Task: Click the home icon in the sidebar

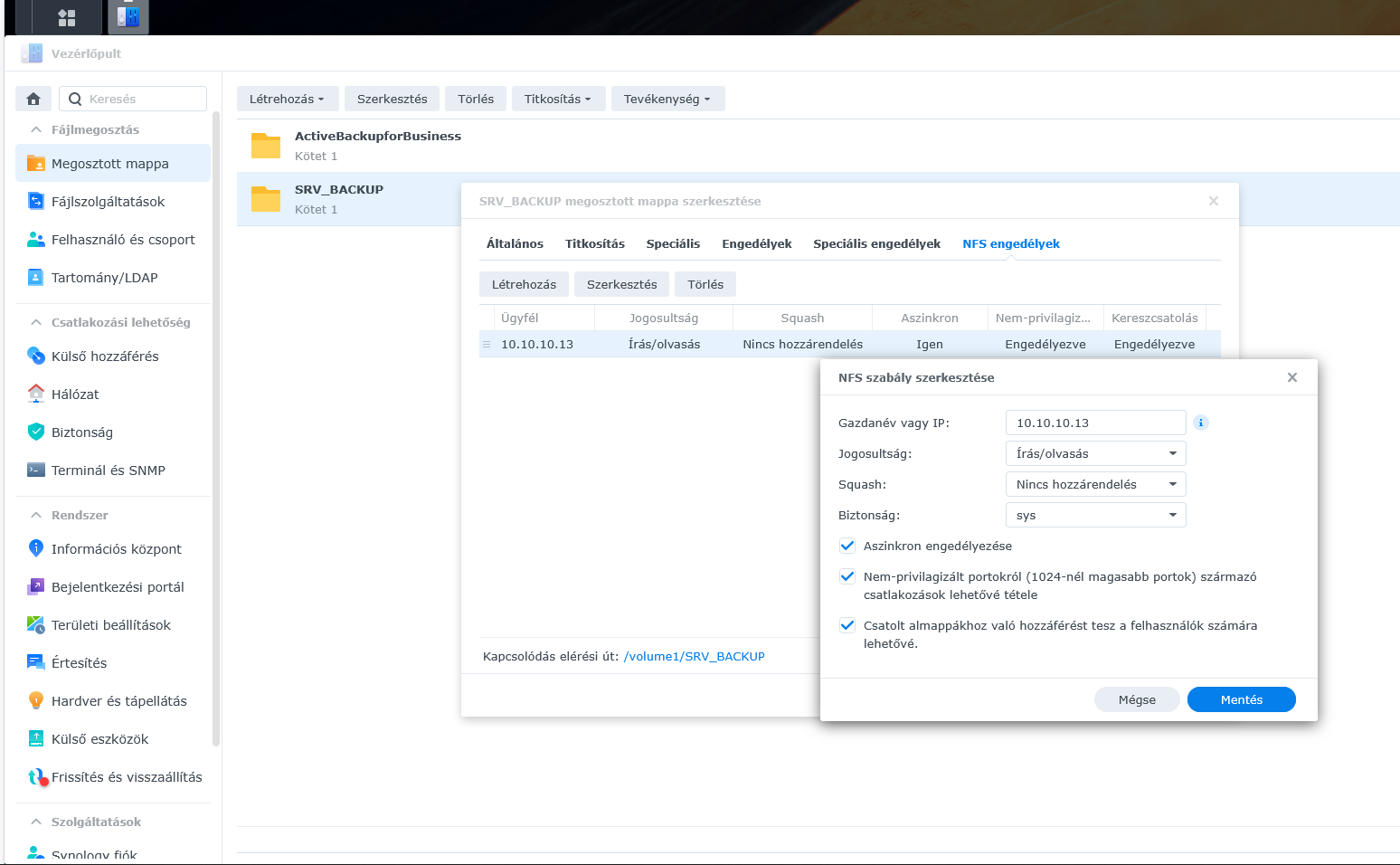Action: pos(33,99)
